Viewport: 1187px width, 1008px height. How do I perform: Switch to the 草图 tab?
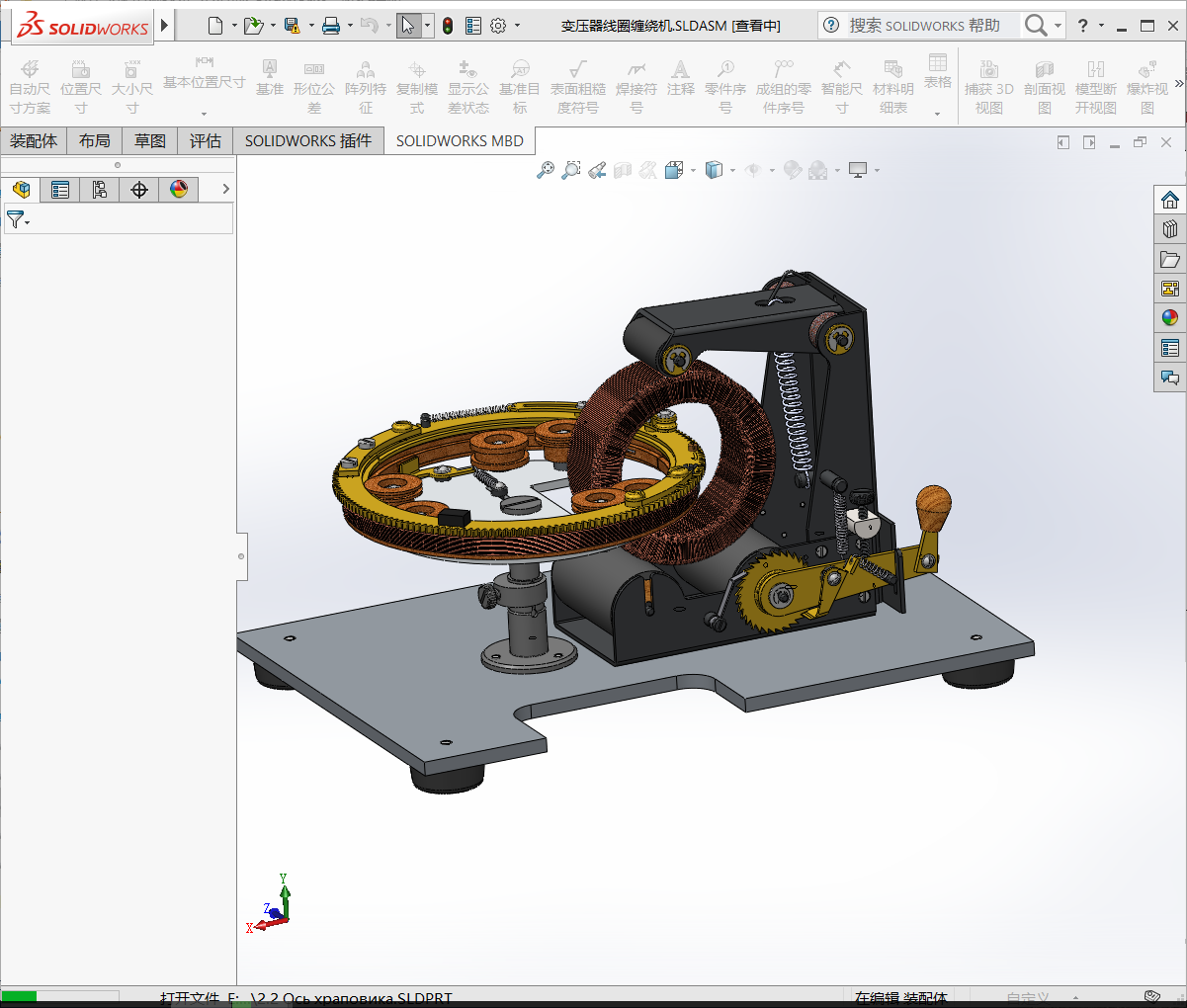pyautogui.click(x=150, y=141)
